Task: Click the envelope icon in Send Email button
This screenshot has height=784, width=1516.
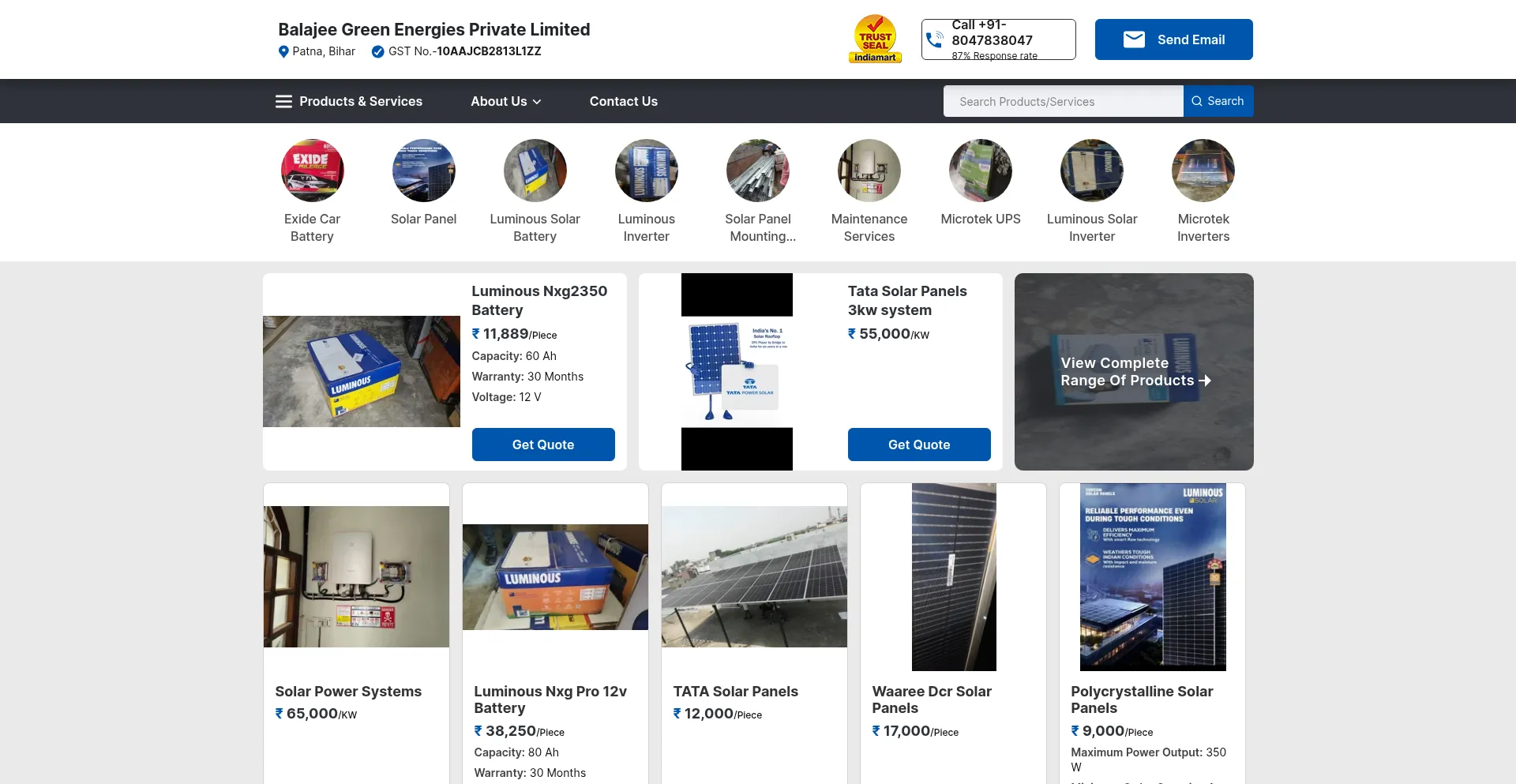Action: (x=1135, y=39)
